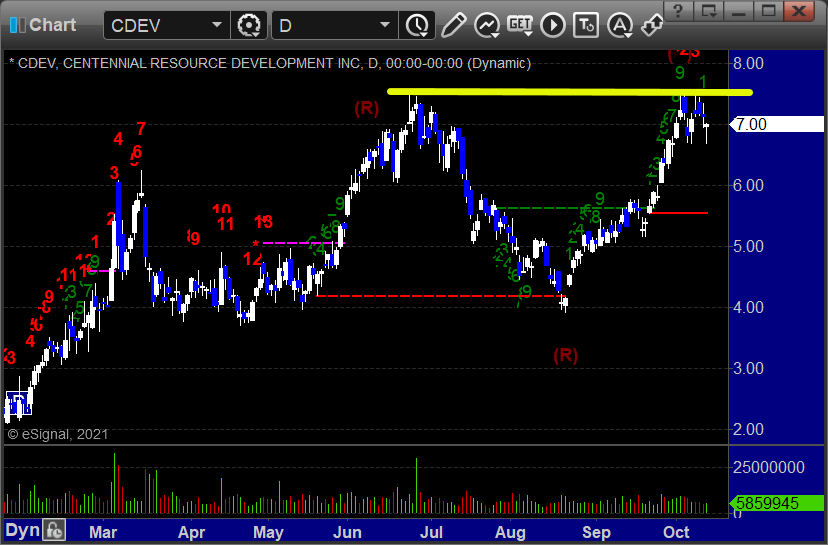Toggle the fx lock icon
This screenshot has height=545, width=828.
point(54,530)
